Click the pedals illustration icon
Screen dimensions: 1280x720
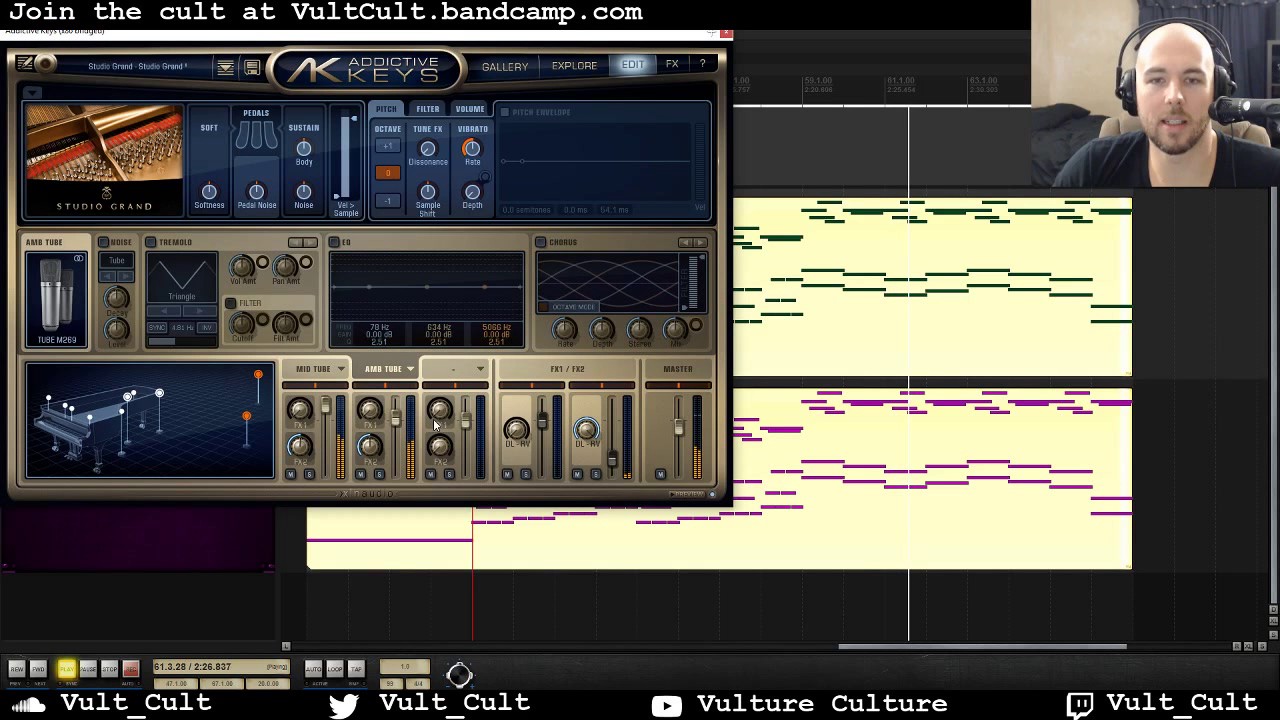(x=256, y=135)
